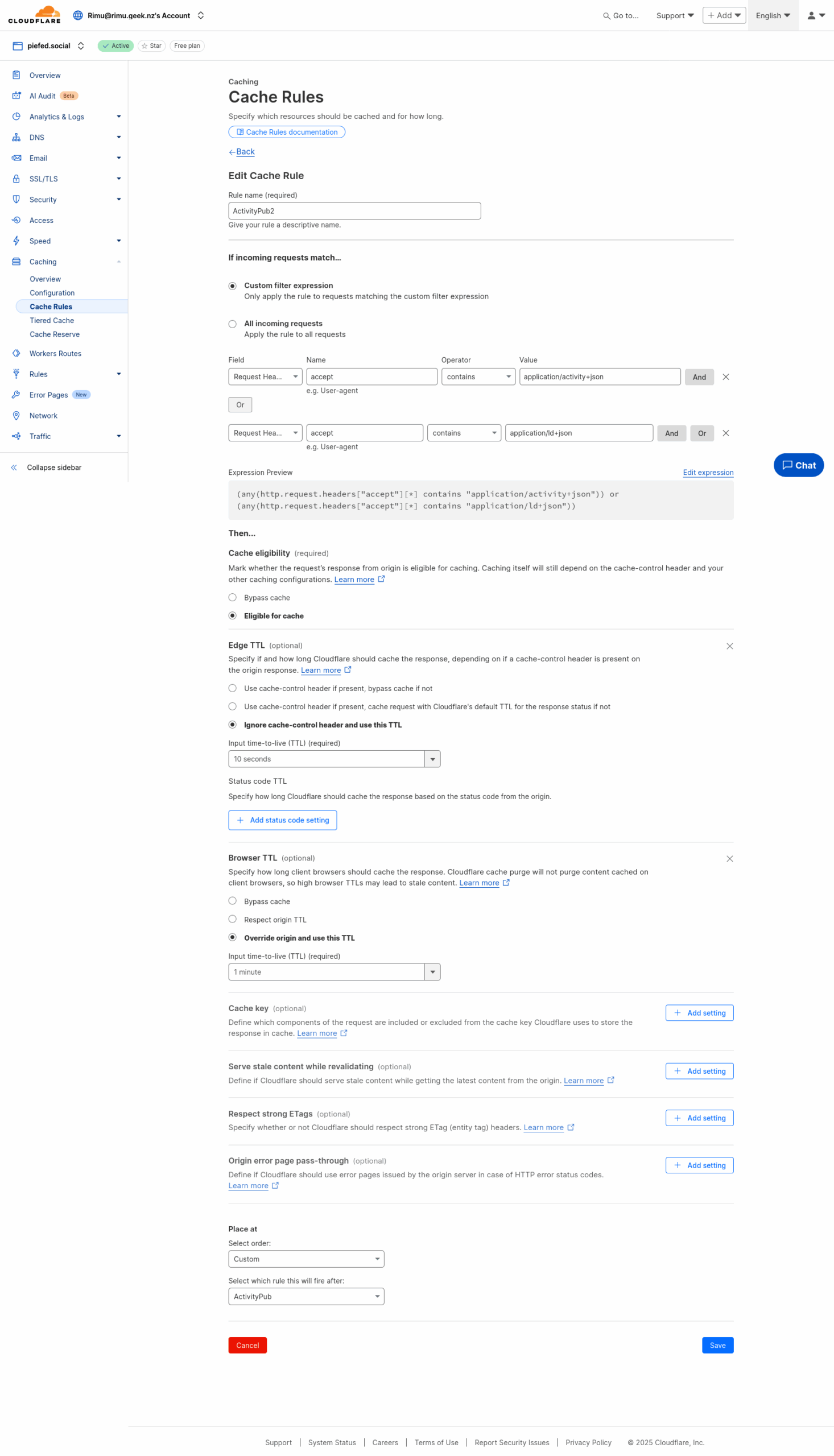Select Eligible for cache radio button
The image size is (834, 1456).
[233, 615]
